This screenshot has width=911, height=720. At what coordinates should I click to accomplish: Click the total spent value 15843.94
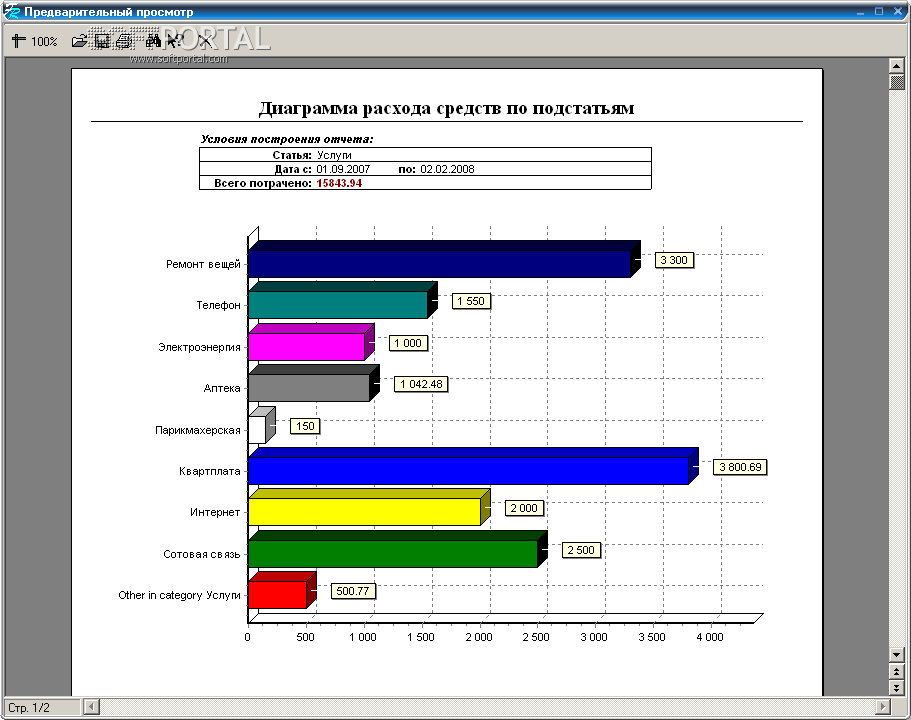tap(339, 183)
